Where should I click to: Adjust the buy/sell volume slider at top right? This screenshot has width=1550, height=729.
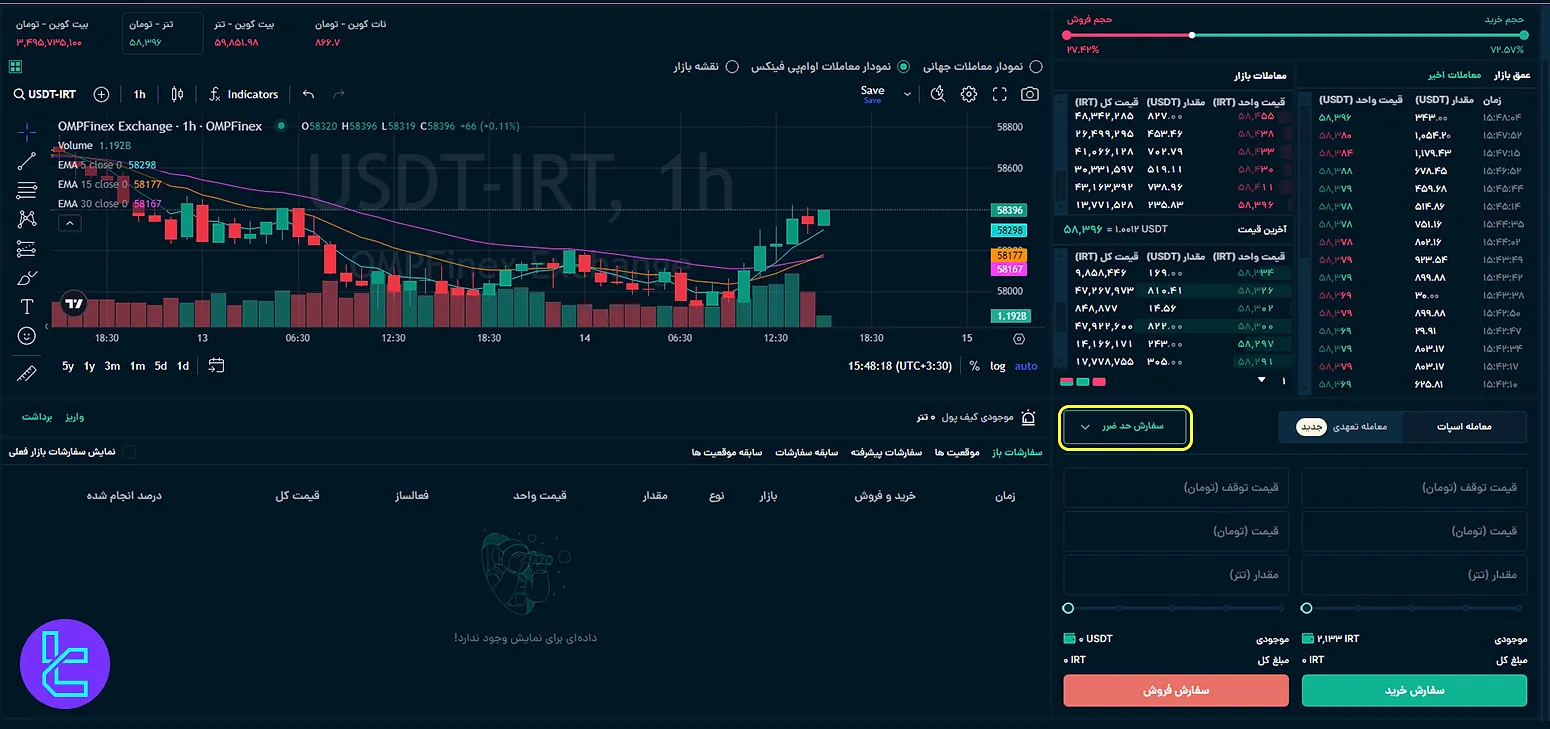(1191, 33)
